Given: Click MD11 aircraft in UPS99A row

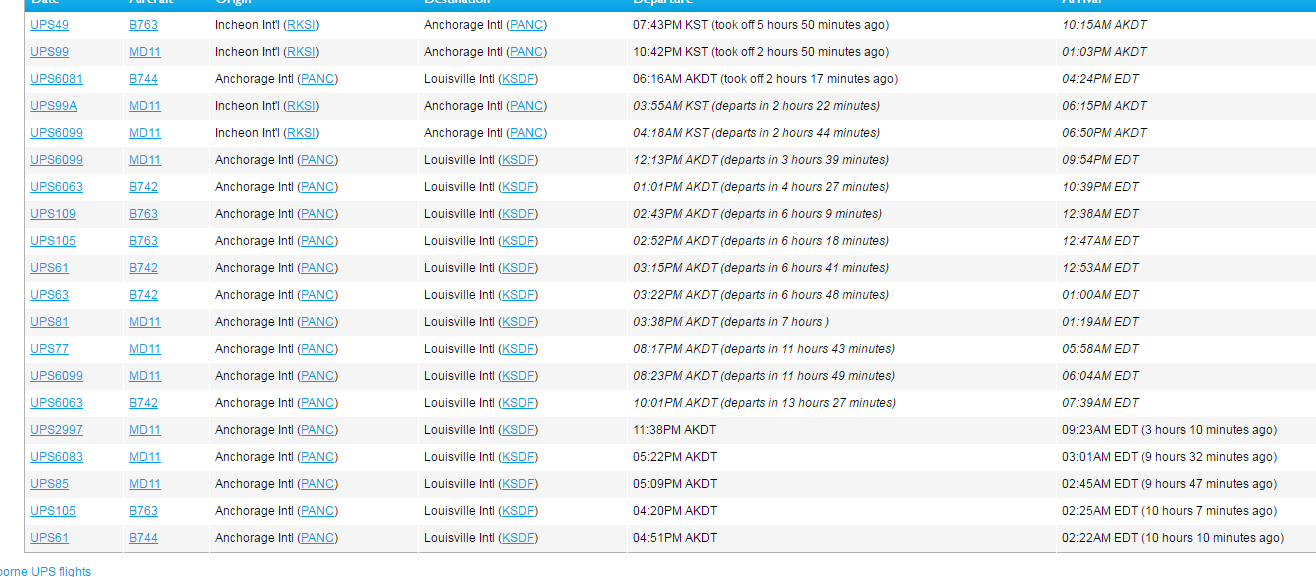Looking at the screenshot, I should coord(145,106).
